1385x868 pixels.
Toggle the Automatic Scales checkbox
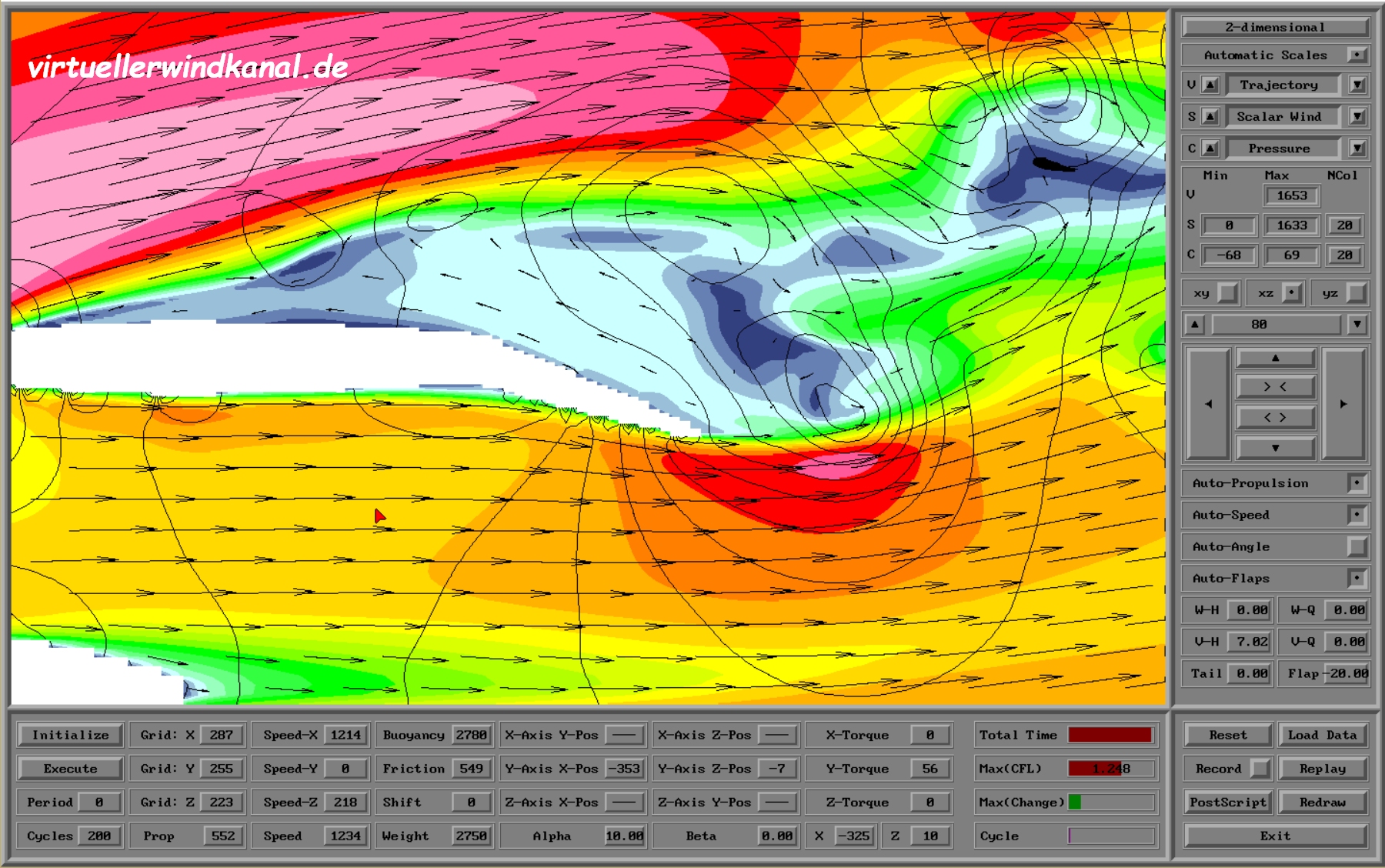(x=1357, y=55)
